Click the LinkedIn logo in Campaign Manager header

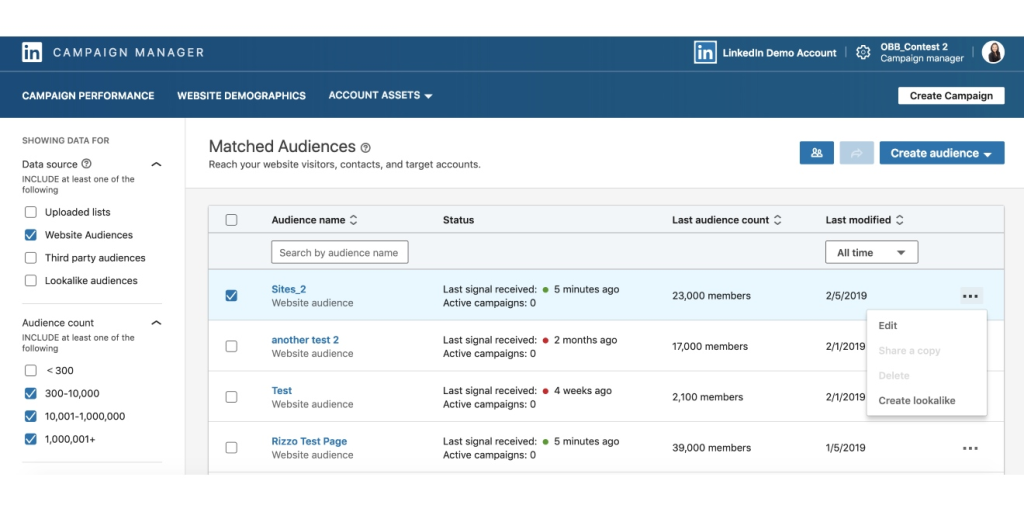32,53
